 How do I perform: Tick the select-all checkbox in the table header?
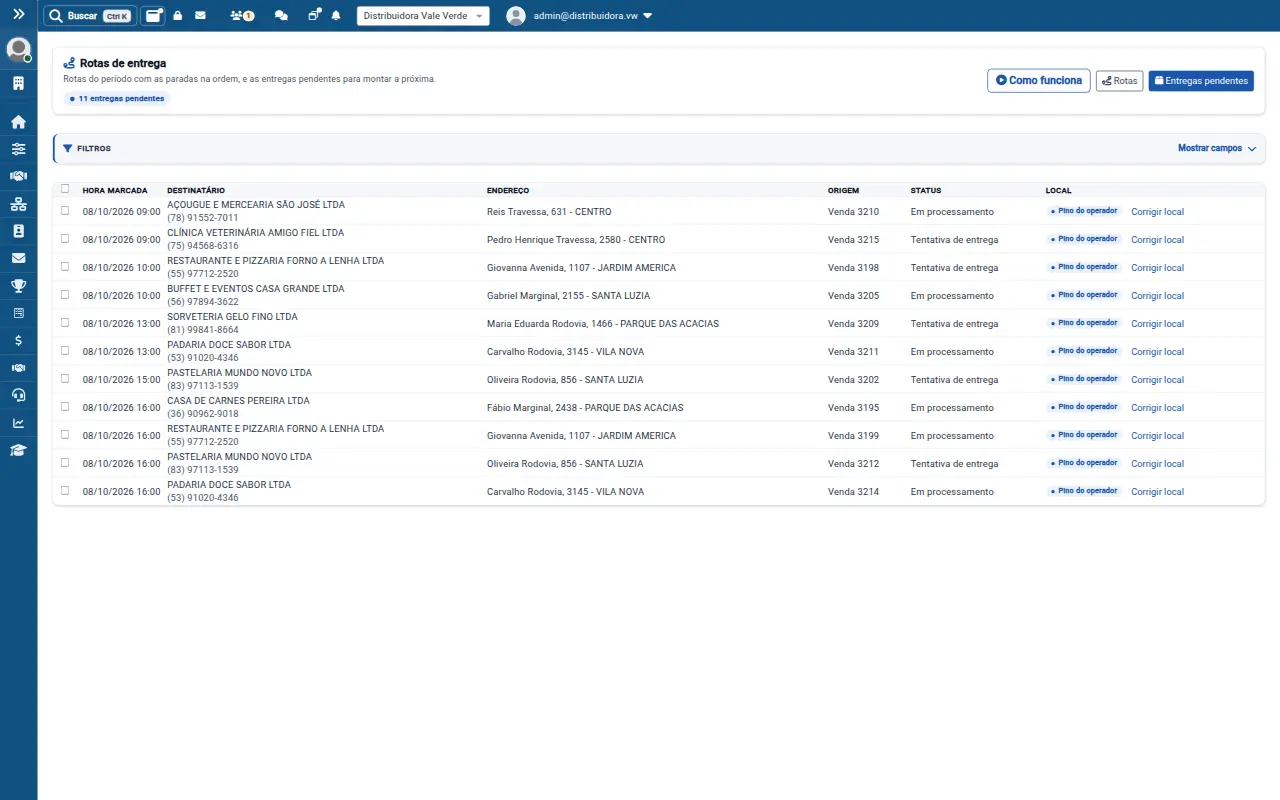coord(65,189)
